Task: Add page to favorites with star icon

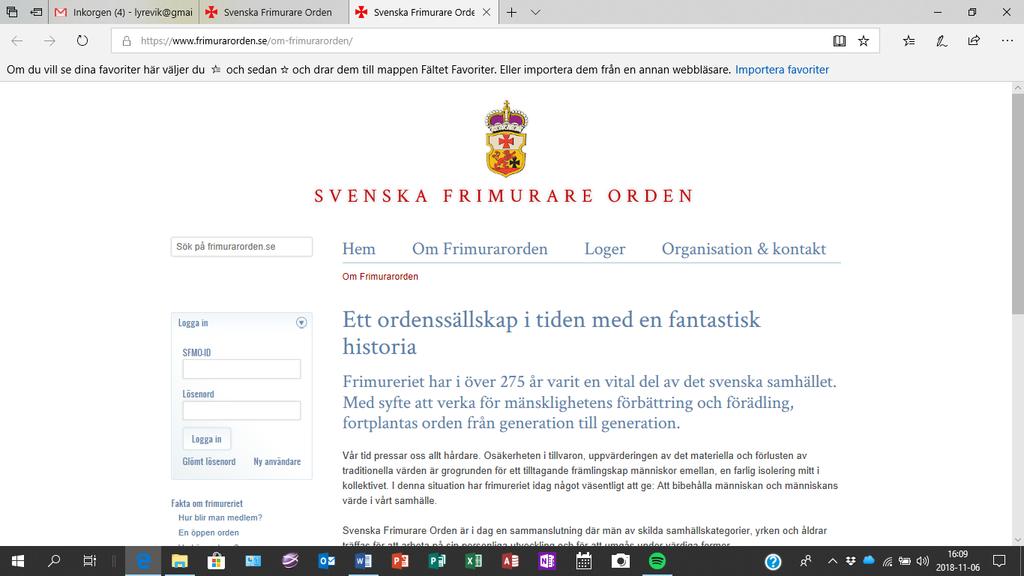Action: 863,40
